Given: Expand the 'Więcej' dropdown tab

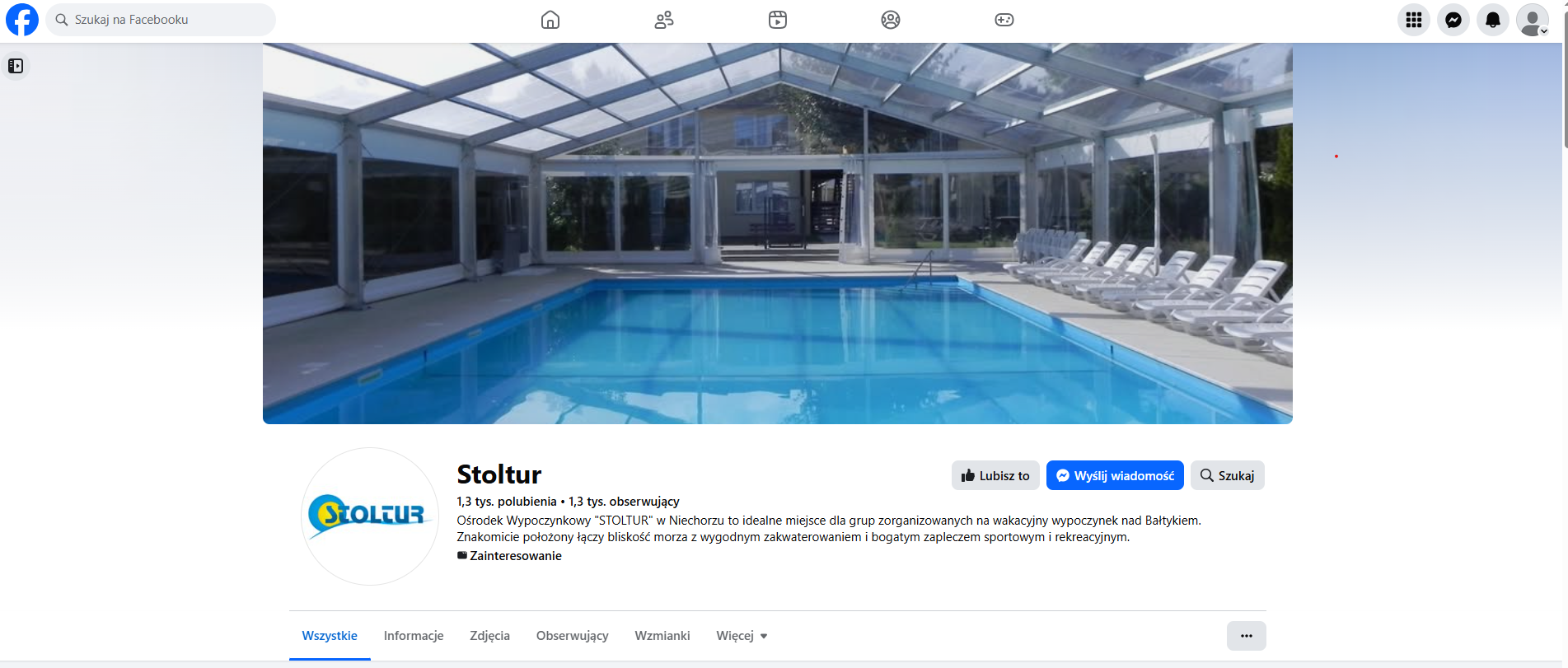Looking at the screenshot, I should (x=742, y=636).
